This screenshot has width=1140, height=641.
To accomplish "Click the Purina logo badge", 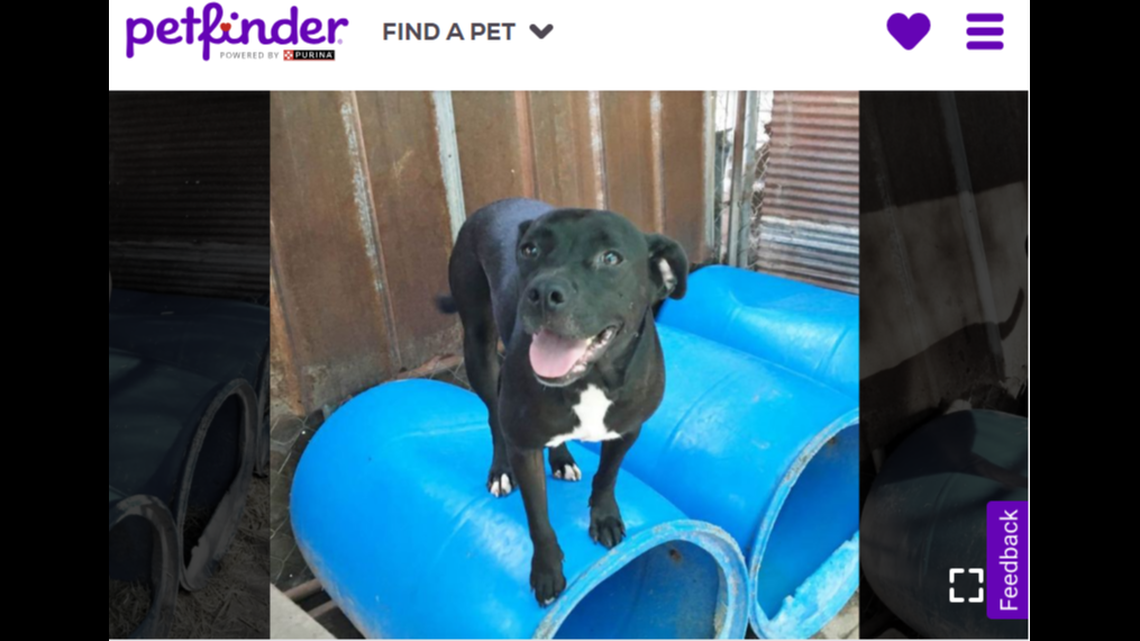I will [x=309, y=55].
